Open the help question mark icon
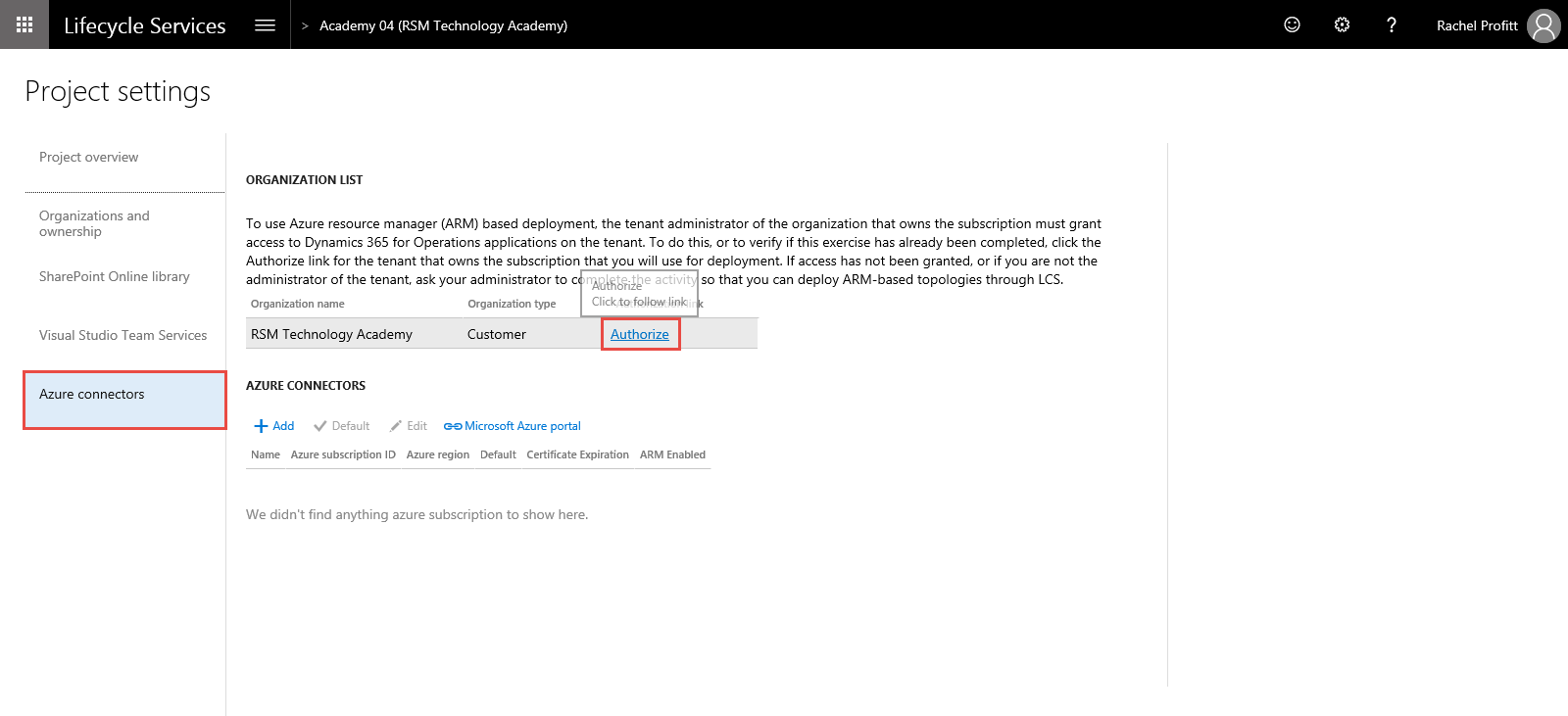Image resolution: width=1568 pixels, height=716 pixels. tap(1392, 24)
